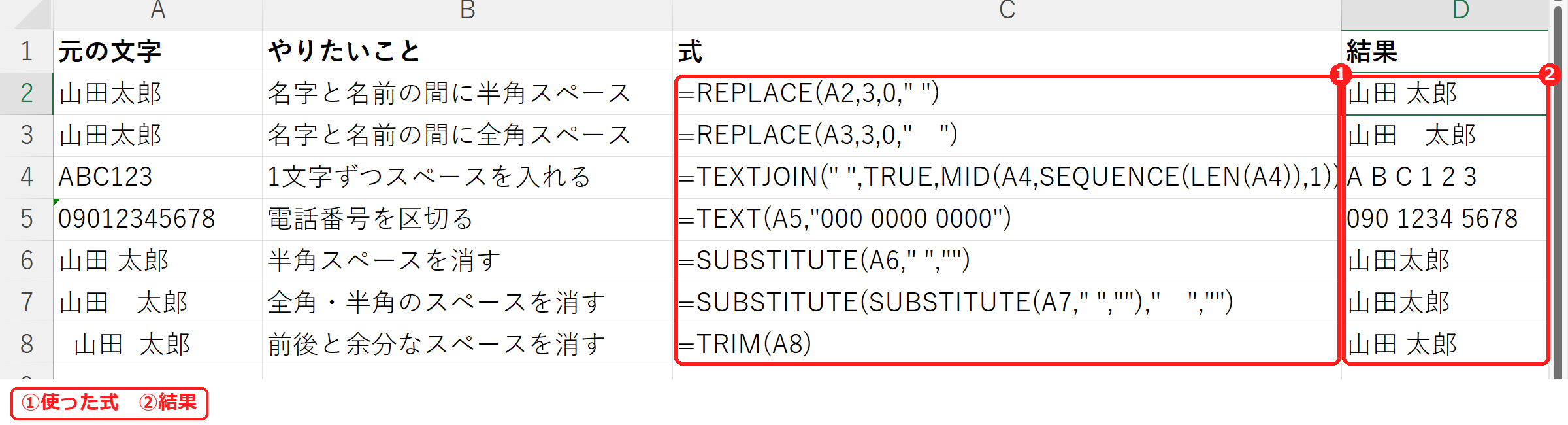Click 全角・半角のスペースを消す cell
This screenshot has height=425, width=1568.
coord(467,303)
